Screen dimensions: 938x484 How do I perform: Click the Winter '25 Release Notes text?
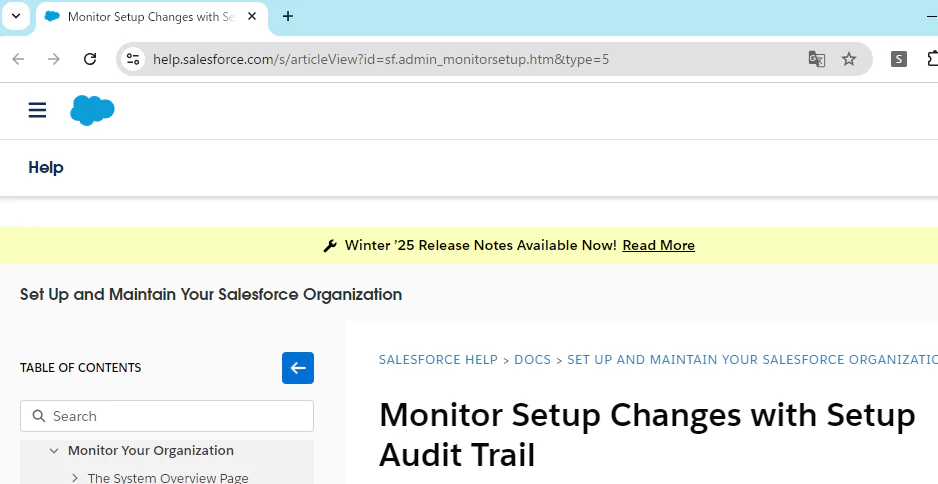[x=481, y=245]
